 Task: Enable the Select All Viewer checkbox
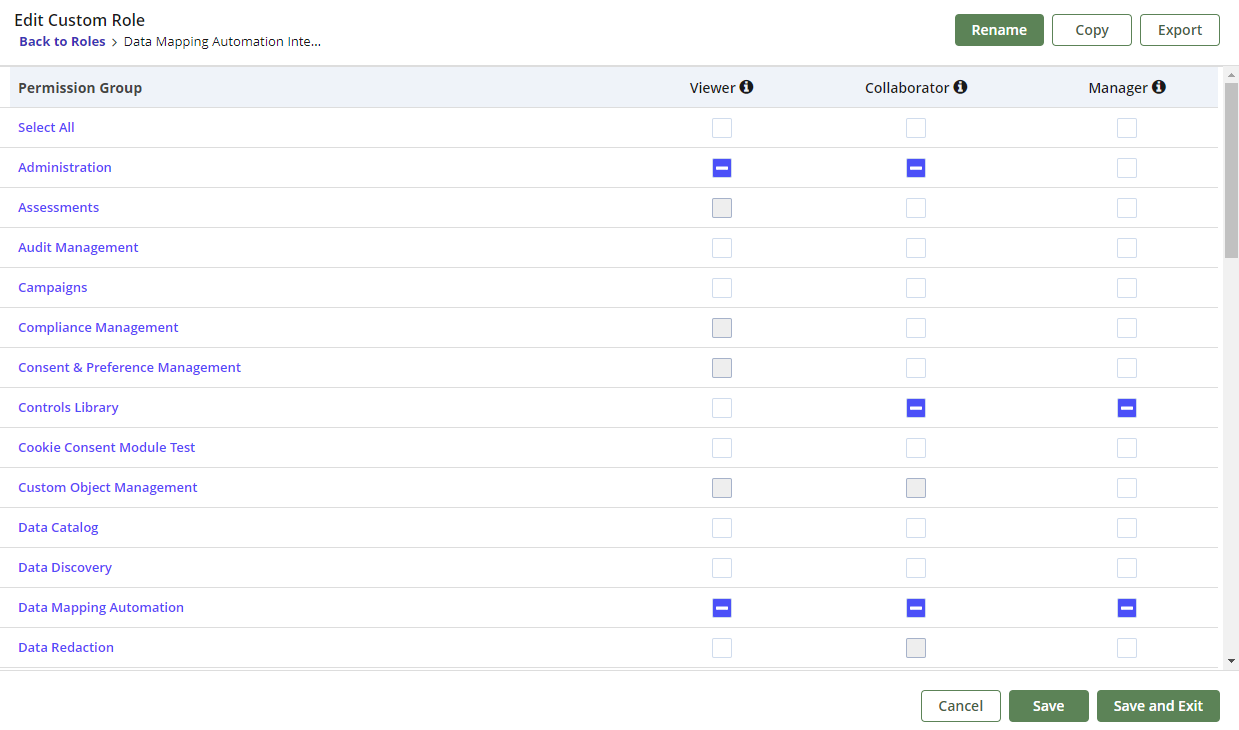pyautogui.click(x=722, y=128)
